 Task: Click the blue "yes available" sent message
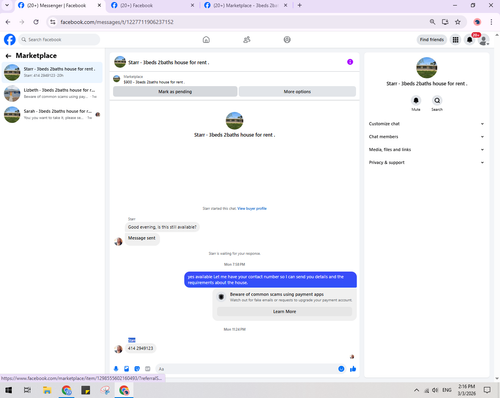pos(270,280)
